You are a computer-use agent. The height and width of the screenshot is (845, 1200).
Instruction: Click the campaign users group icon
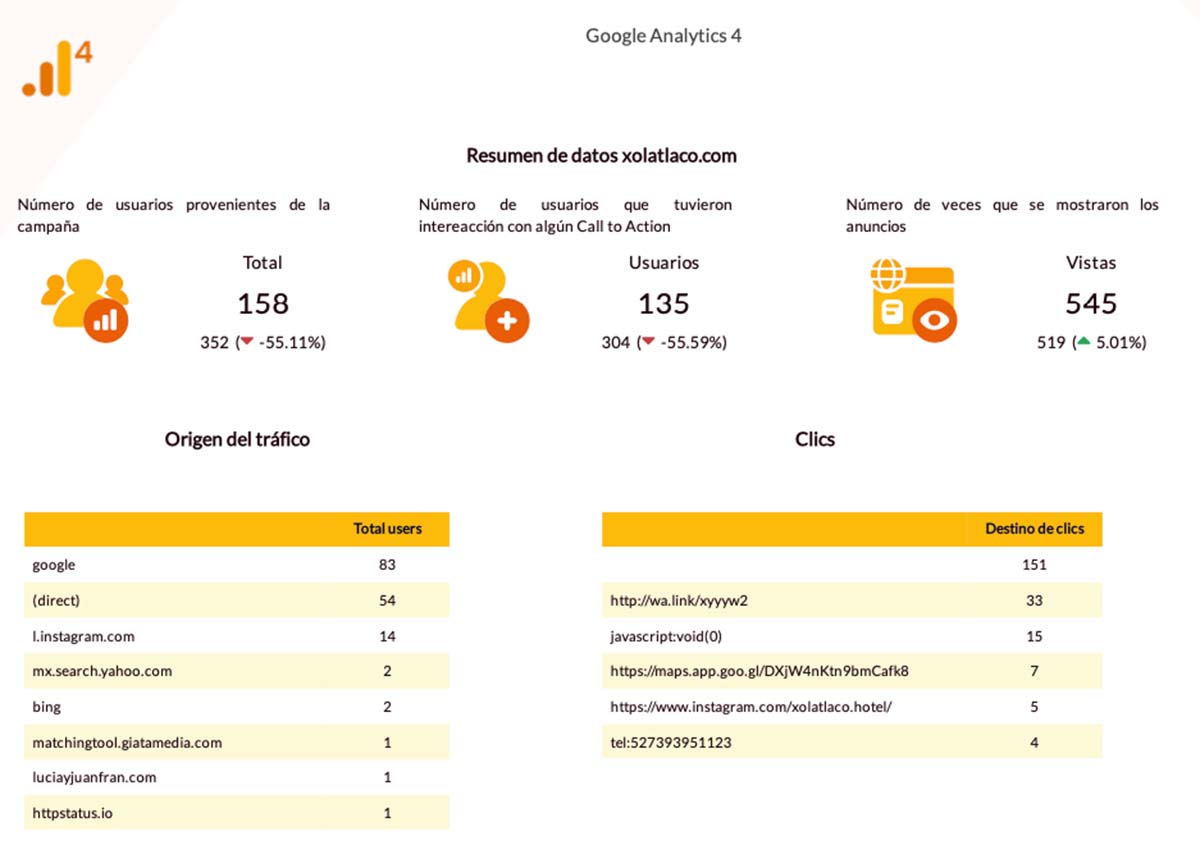coord(86,301)
